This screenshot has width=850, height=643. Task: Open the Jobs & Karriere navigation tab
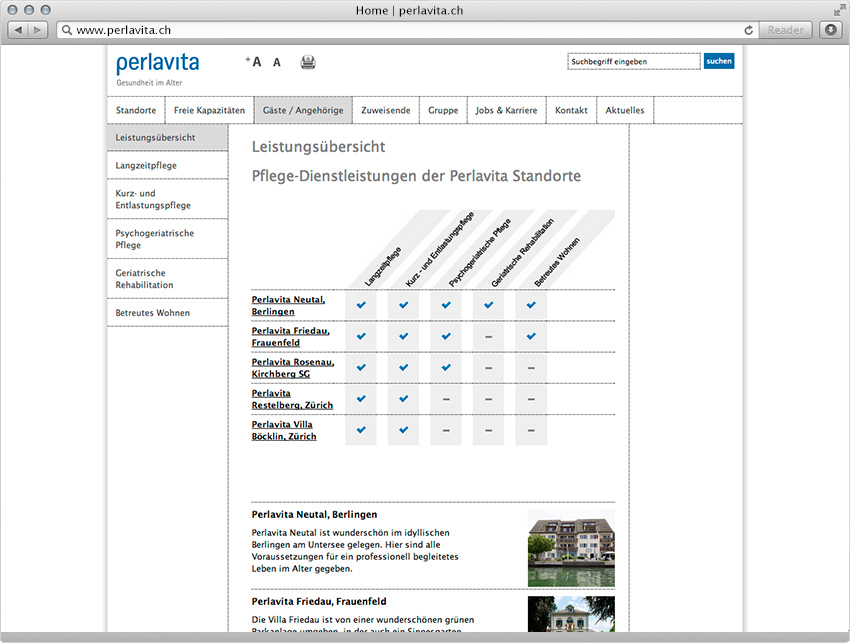click(x=506, y=110)
